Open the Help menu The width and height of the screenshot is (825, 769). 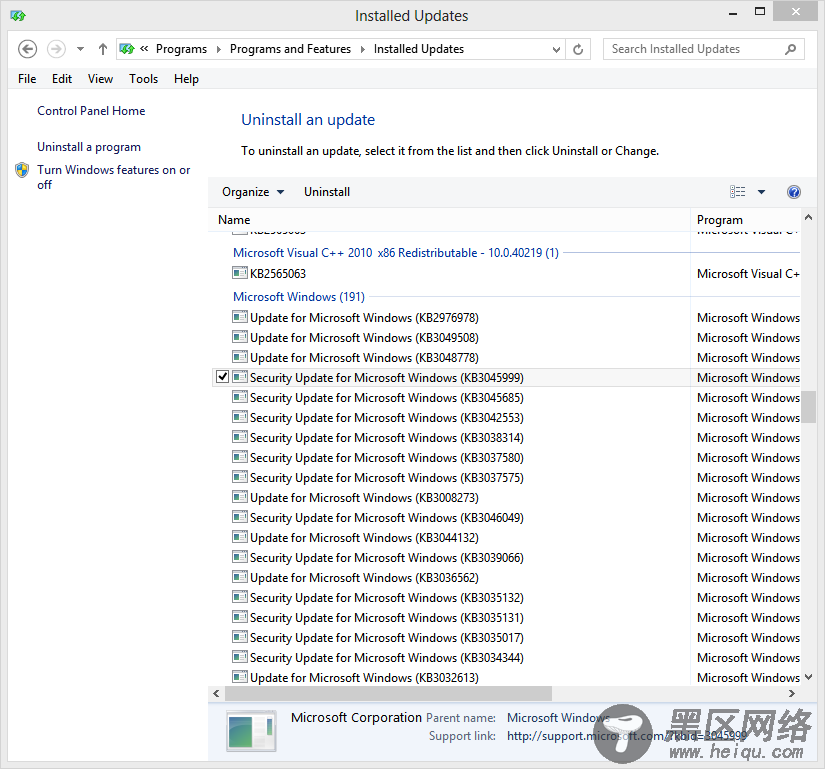click(x=186, y=79)
